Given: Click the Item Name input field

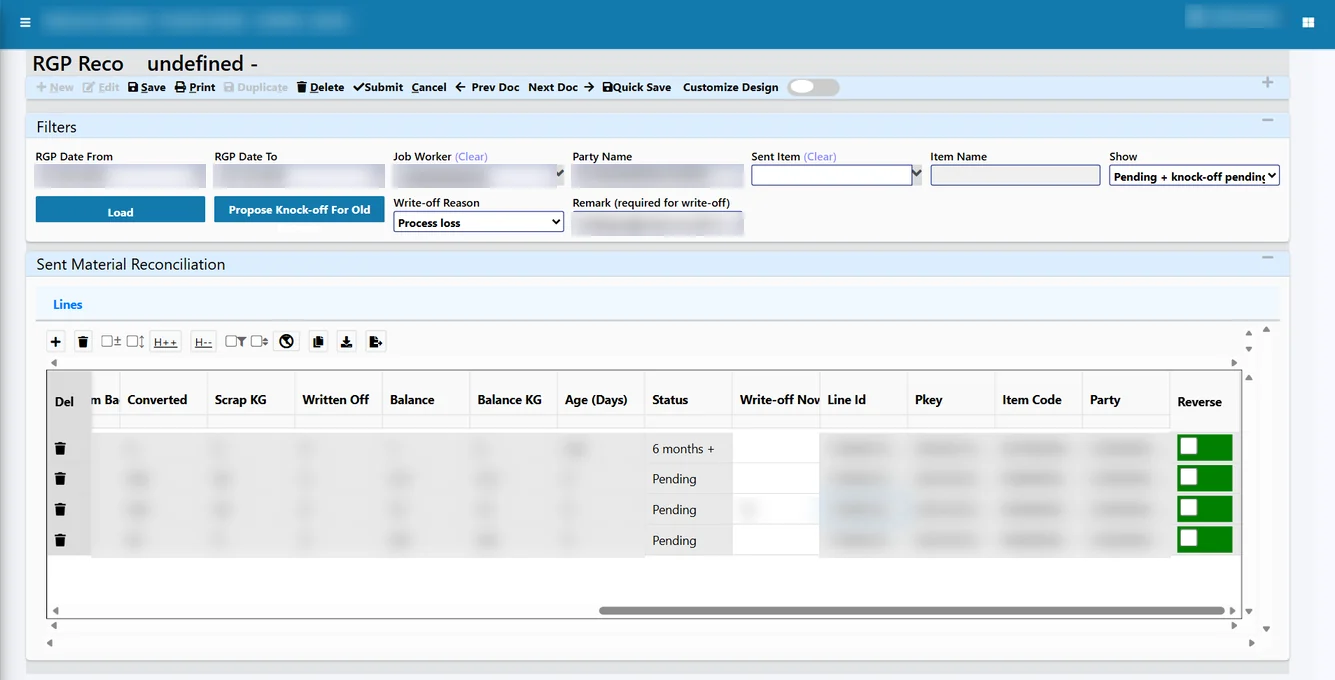Looking at the screenshot, I should (x=1015, y=175).
